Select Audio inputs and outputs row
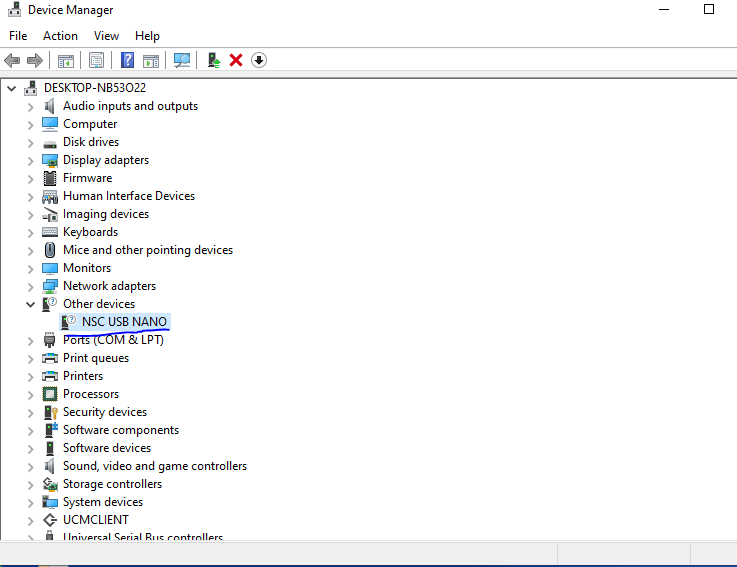737x567 pixels. pos(131,106)
